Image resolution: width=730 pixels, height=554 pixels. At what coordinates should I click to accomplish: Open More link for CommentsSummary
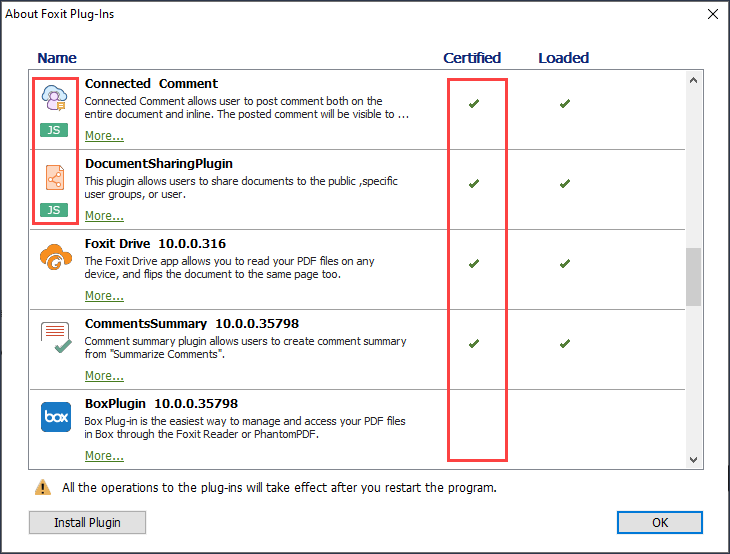pyautogui.click(x=104, y=376)
